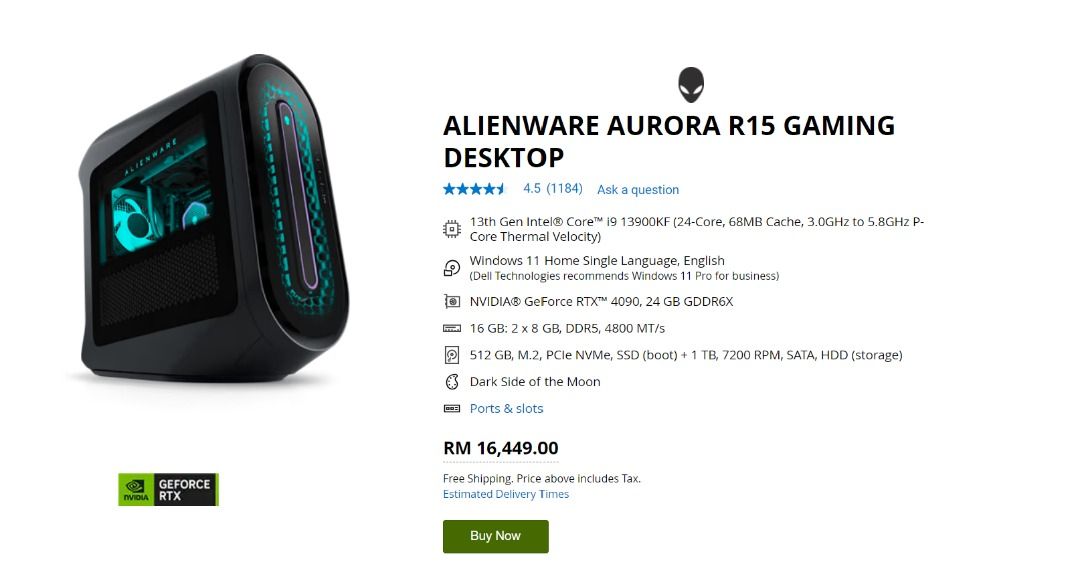Click the ports and slots icon
The image size is (1080, 570).
pos(452,409)
